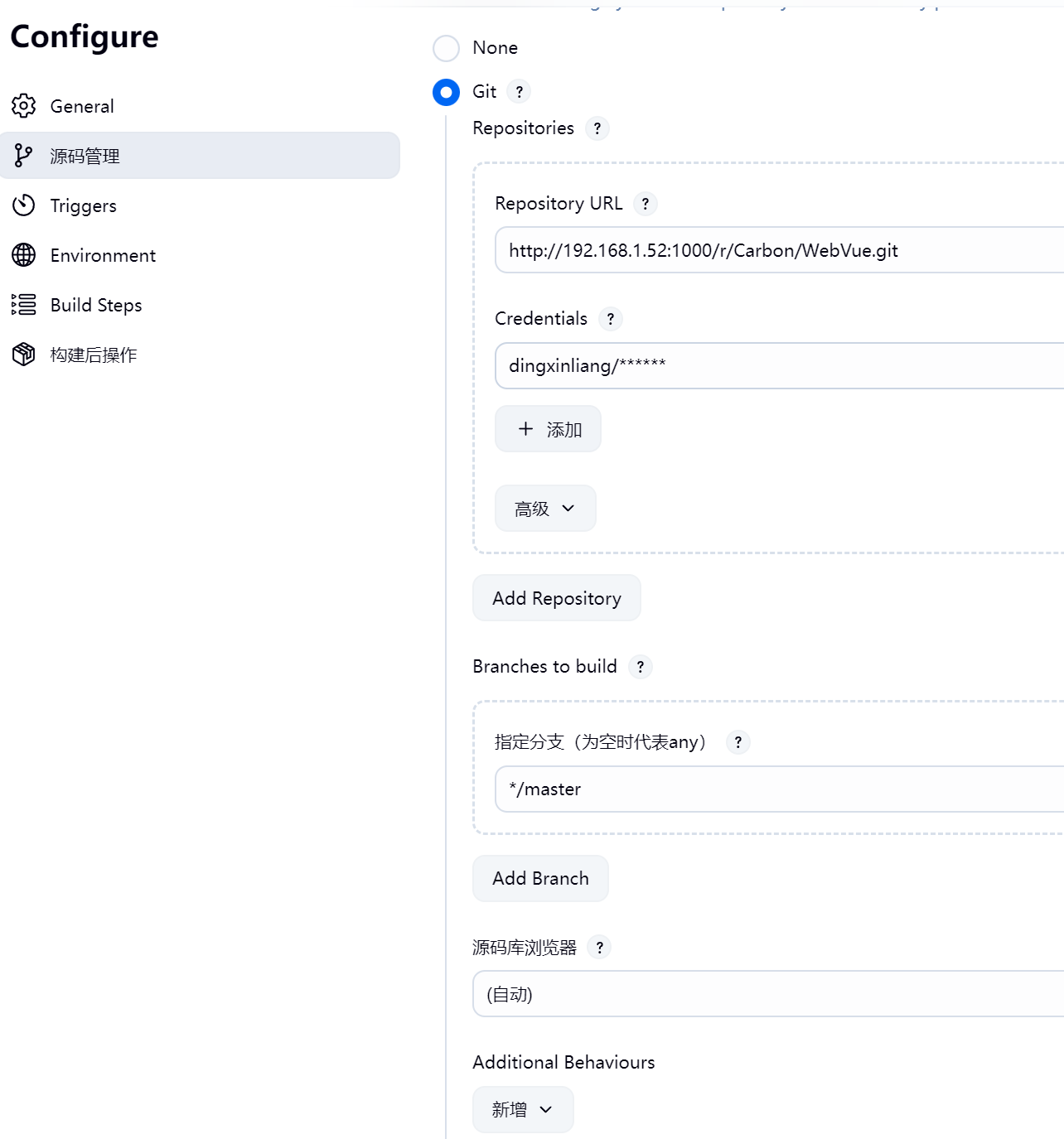Click the post-build actions box icon
Viewport: 1064px width, 1139px height.
click(24, 355)
